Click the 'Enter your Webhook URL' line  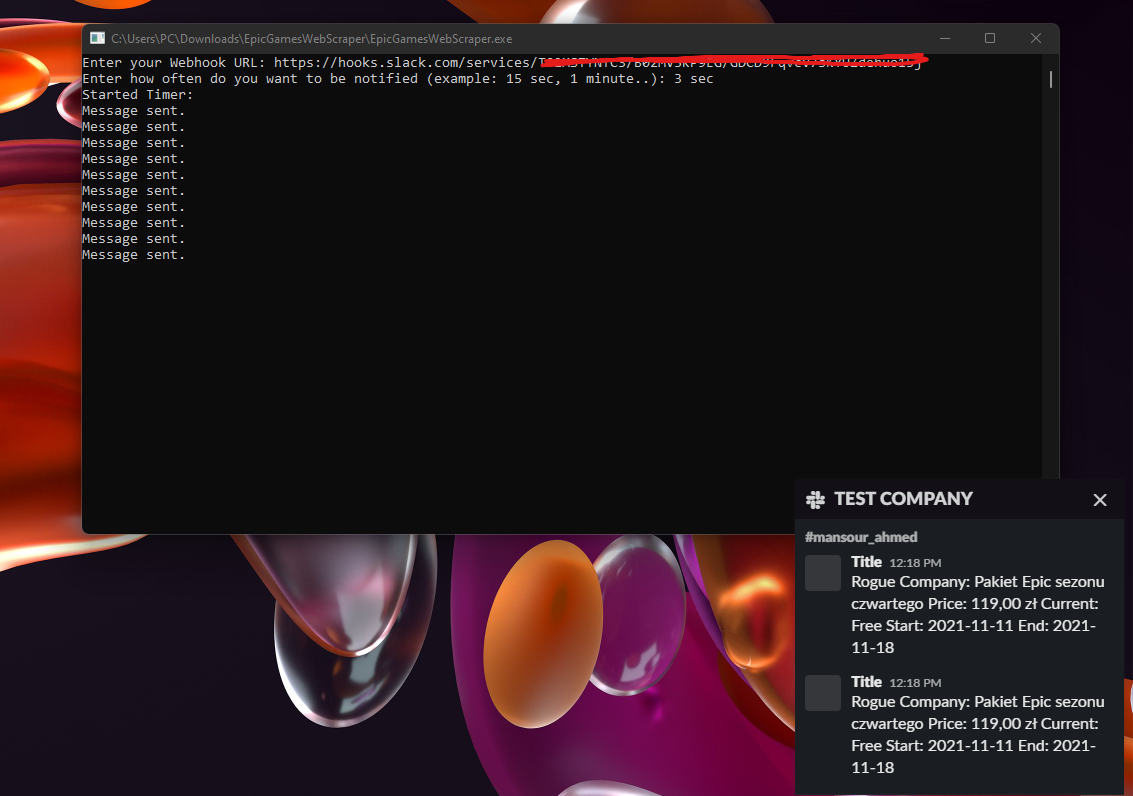[504, 63]
